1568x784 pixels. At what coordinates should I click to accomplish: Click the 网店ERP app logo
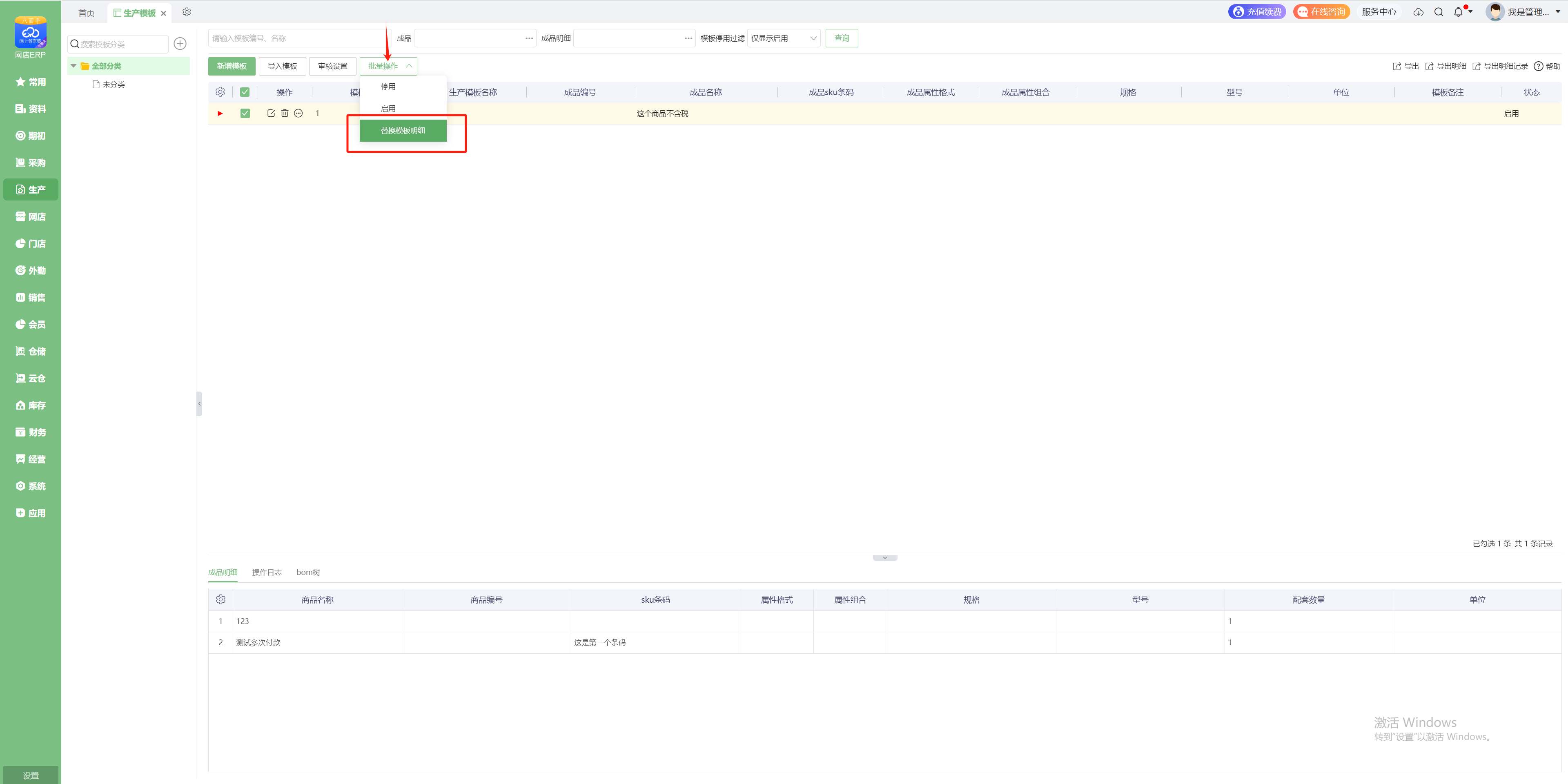(x=31, y=32)
